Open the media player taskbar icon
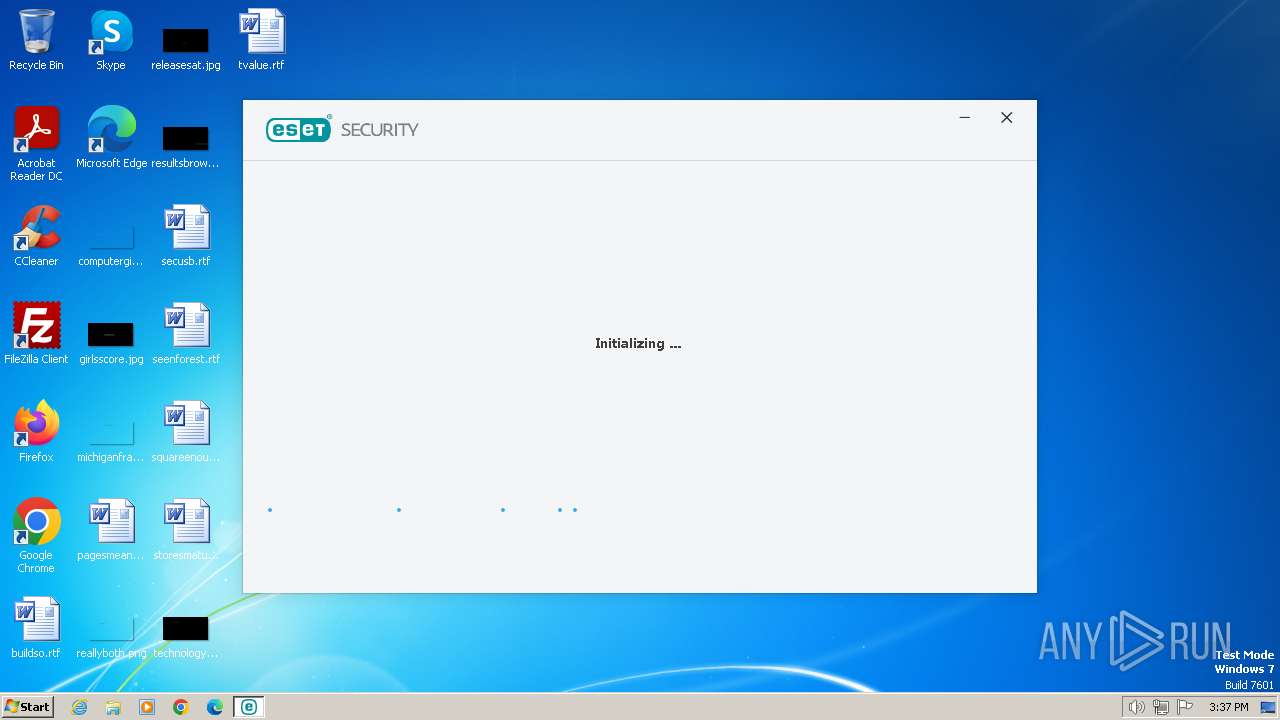 click(x=147, y=707)
